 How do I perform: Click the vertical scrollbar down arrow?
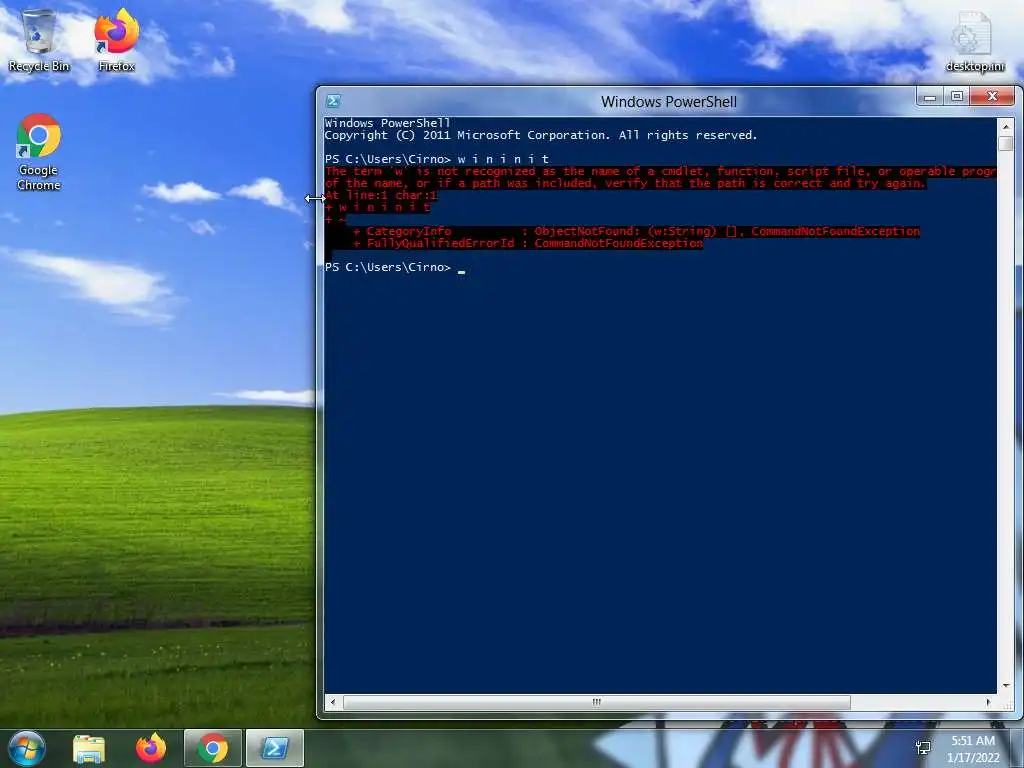pos(1006,686)
